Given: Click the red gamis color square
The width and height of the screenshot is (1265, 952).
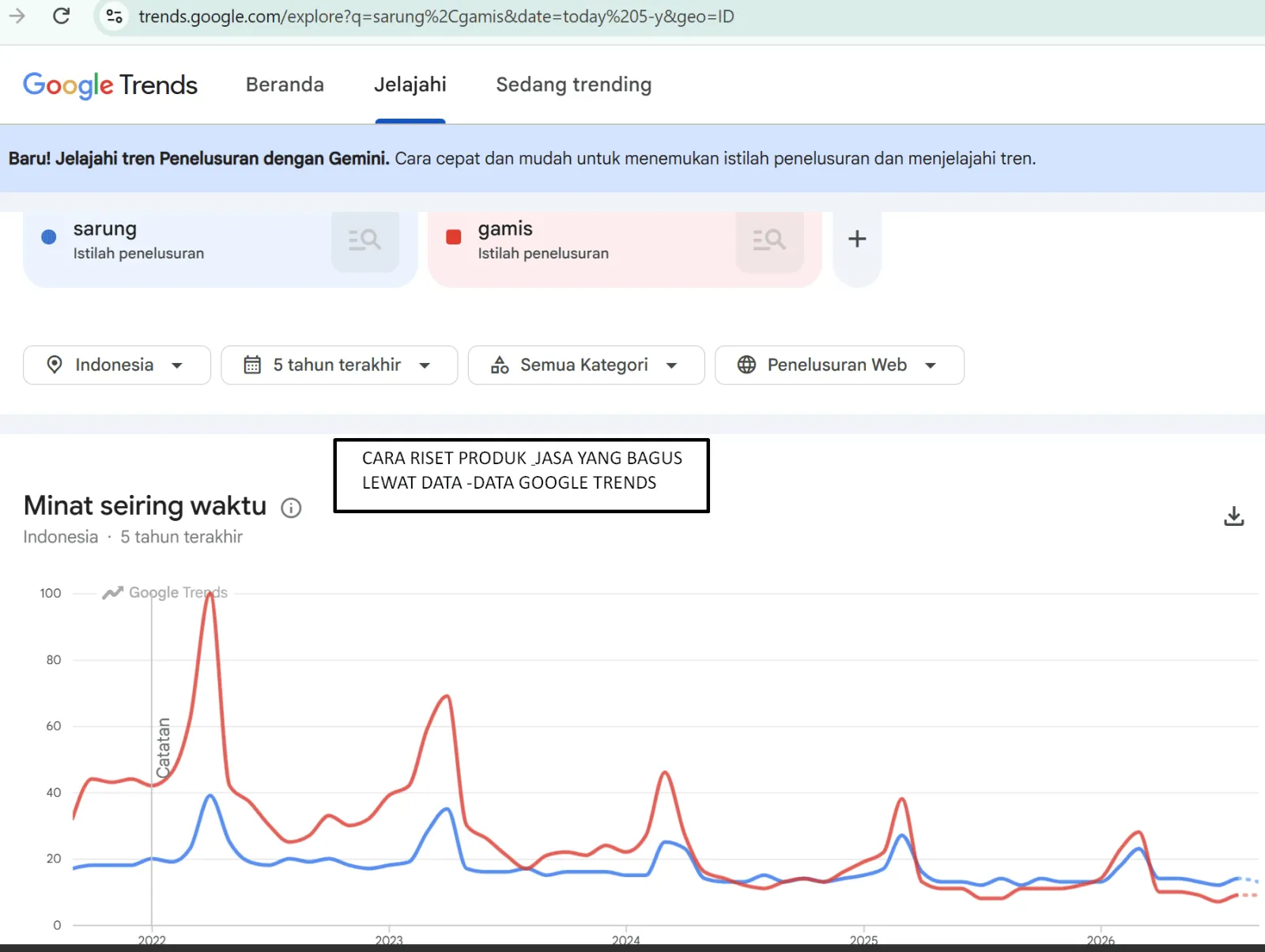Looking at the screenshot, I should tap(454, 236).
